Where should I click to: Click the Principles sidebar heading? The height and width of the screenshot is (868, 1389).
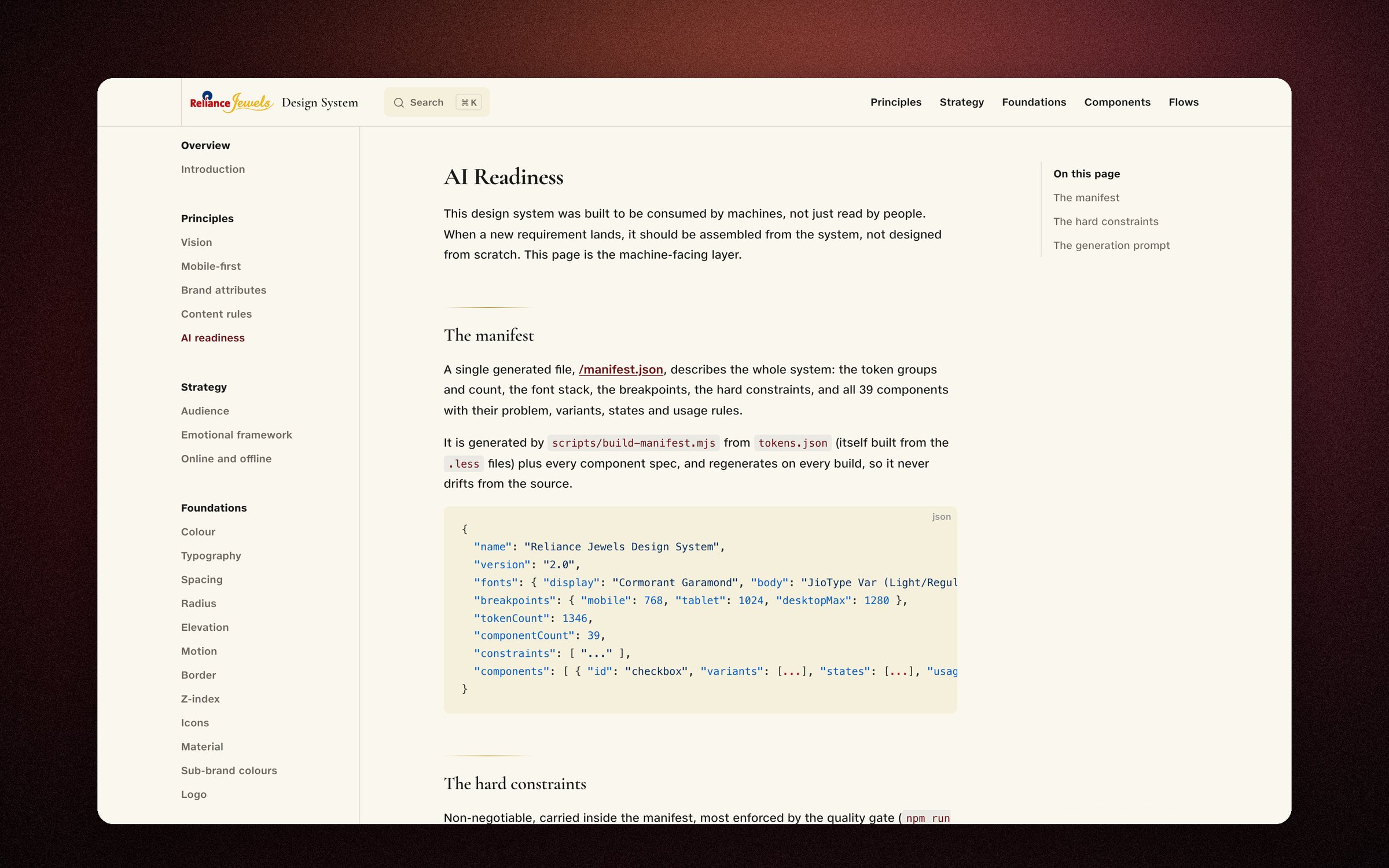click(207, 218)
